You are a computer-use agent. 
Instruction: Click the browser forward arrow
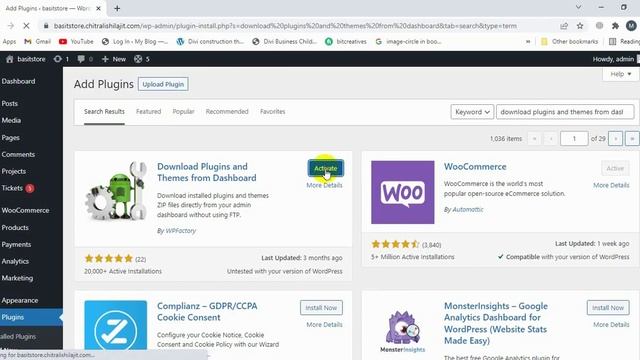(x=11, y=26)
